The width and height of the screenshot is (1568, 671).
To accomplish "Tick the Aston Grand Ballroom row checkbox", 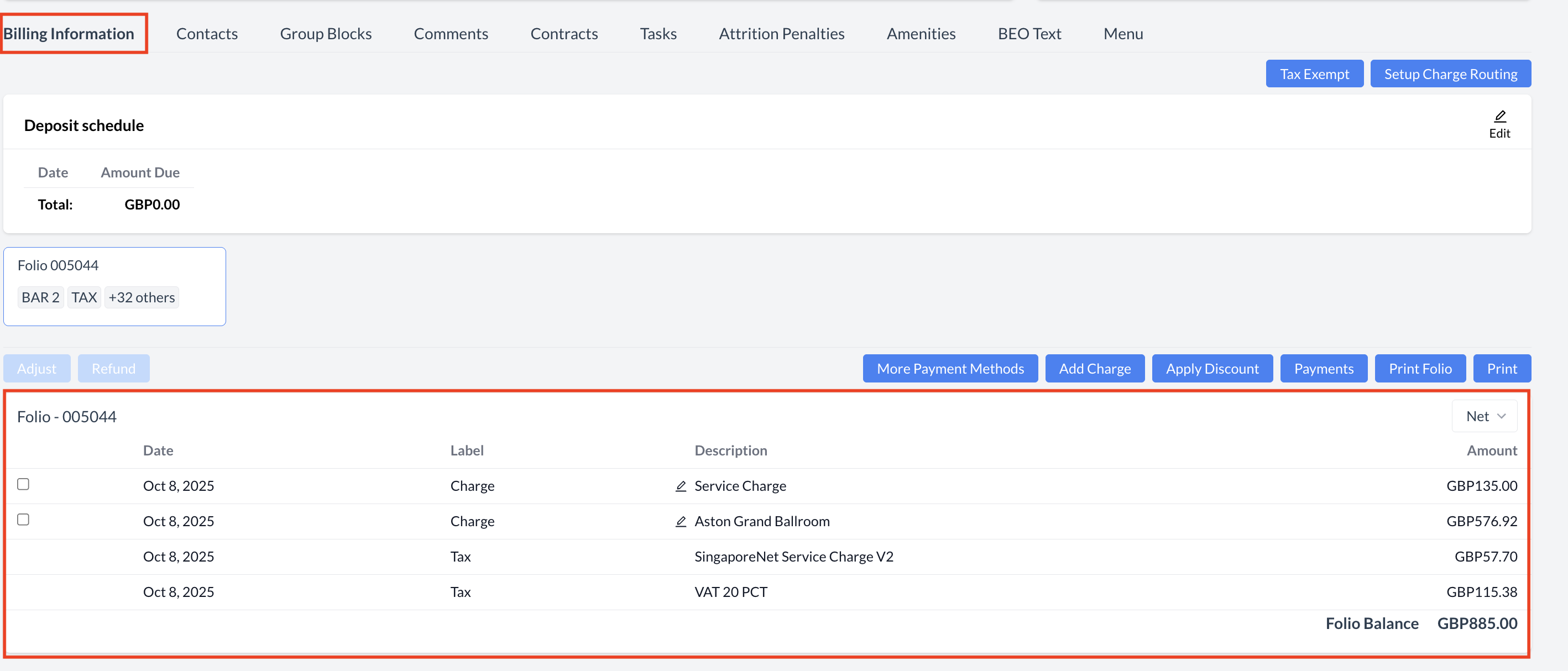I will tap(23, 520).
